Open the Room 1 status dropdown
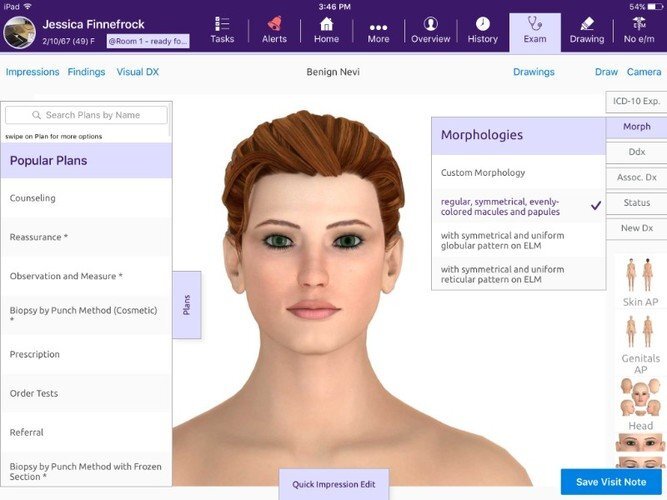Image resolution: width=667 pixels, height=500 pixels. 148,41
